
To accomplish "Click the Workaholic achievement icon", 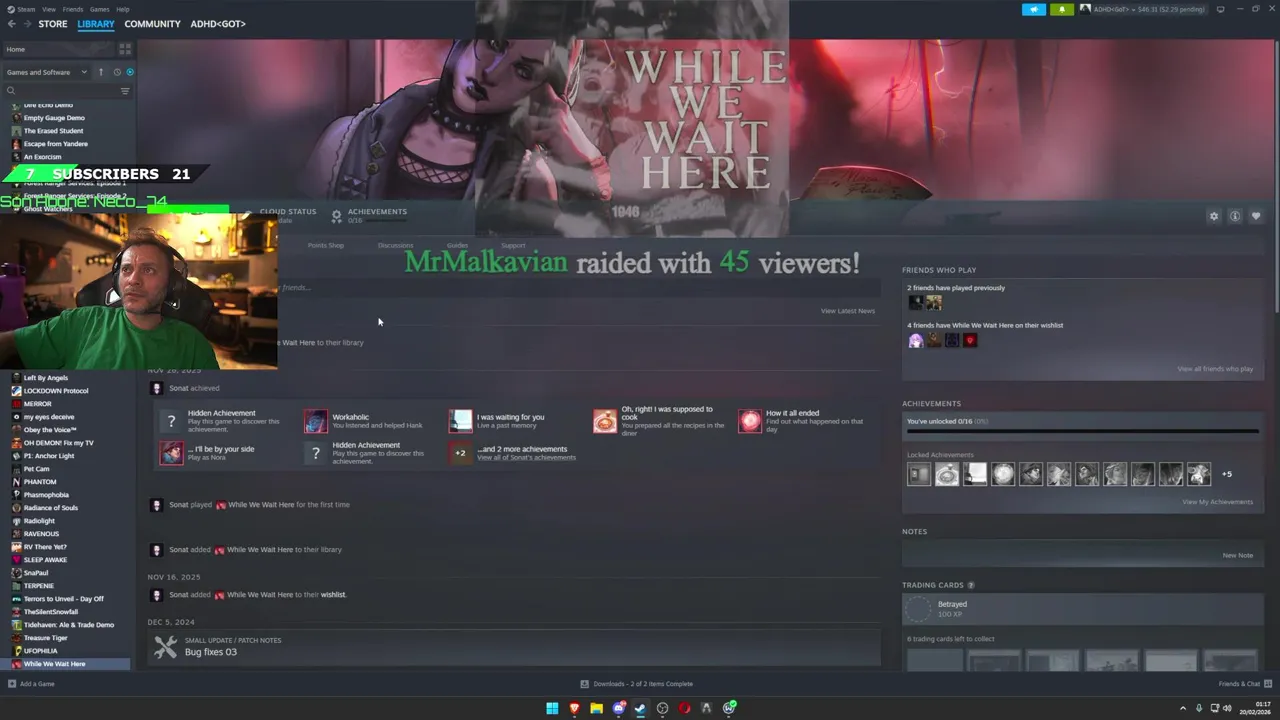I will coord(316,421).
